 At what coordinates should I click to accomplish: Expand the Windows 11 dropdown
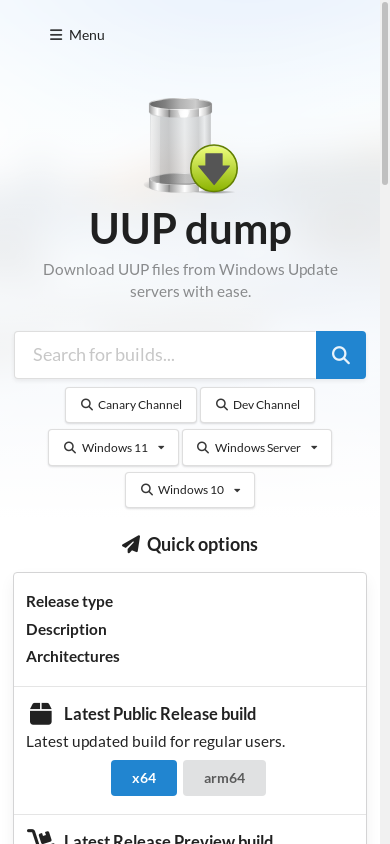[x=114, y=447]
